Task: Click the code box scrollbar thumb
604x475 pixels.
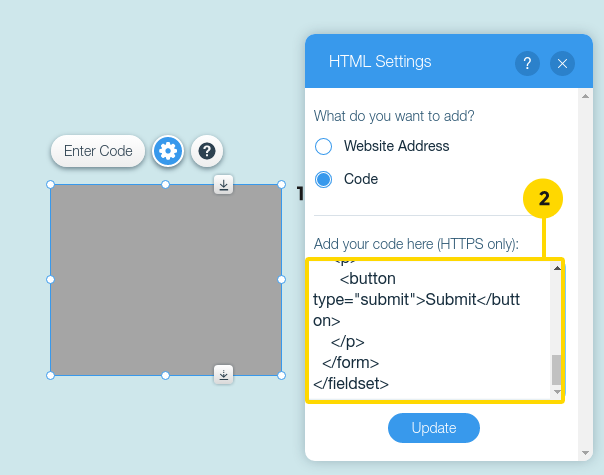Action: (x=557, y=370)
